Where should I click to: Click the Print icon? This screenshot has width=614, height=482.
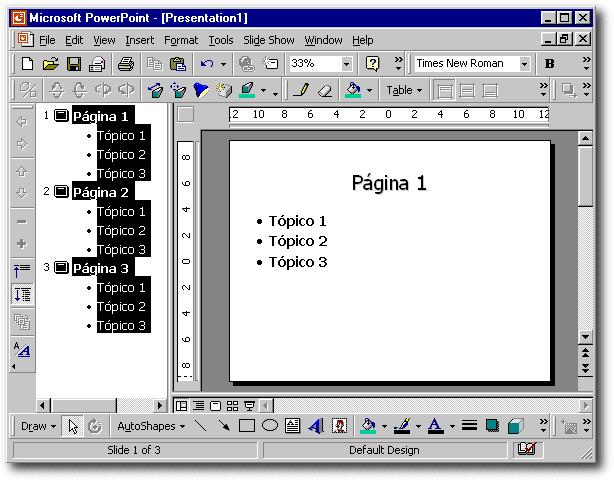click(126, 64)
